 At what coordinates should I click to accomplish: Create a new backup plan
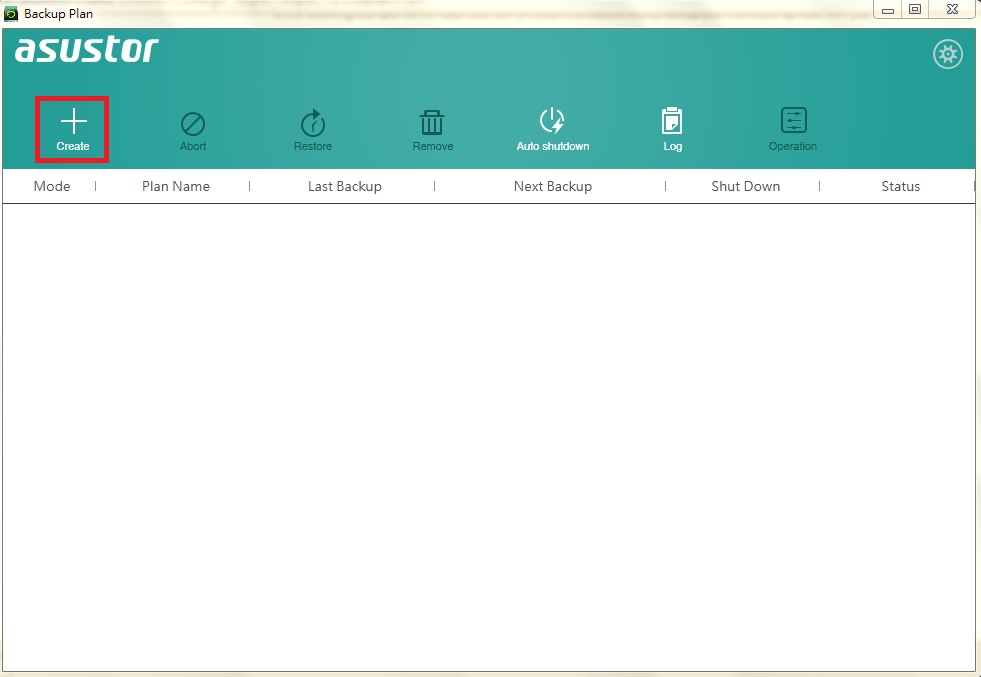point(73,130)
